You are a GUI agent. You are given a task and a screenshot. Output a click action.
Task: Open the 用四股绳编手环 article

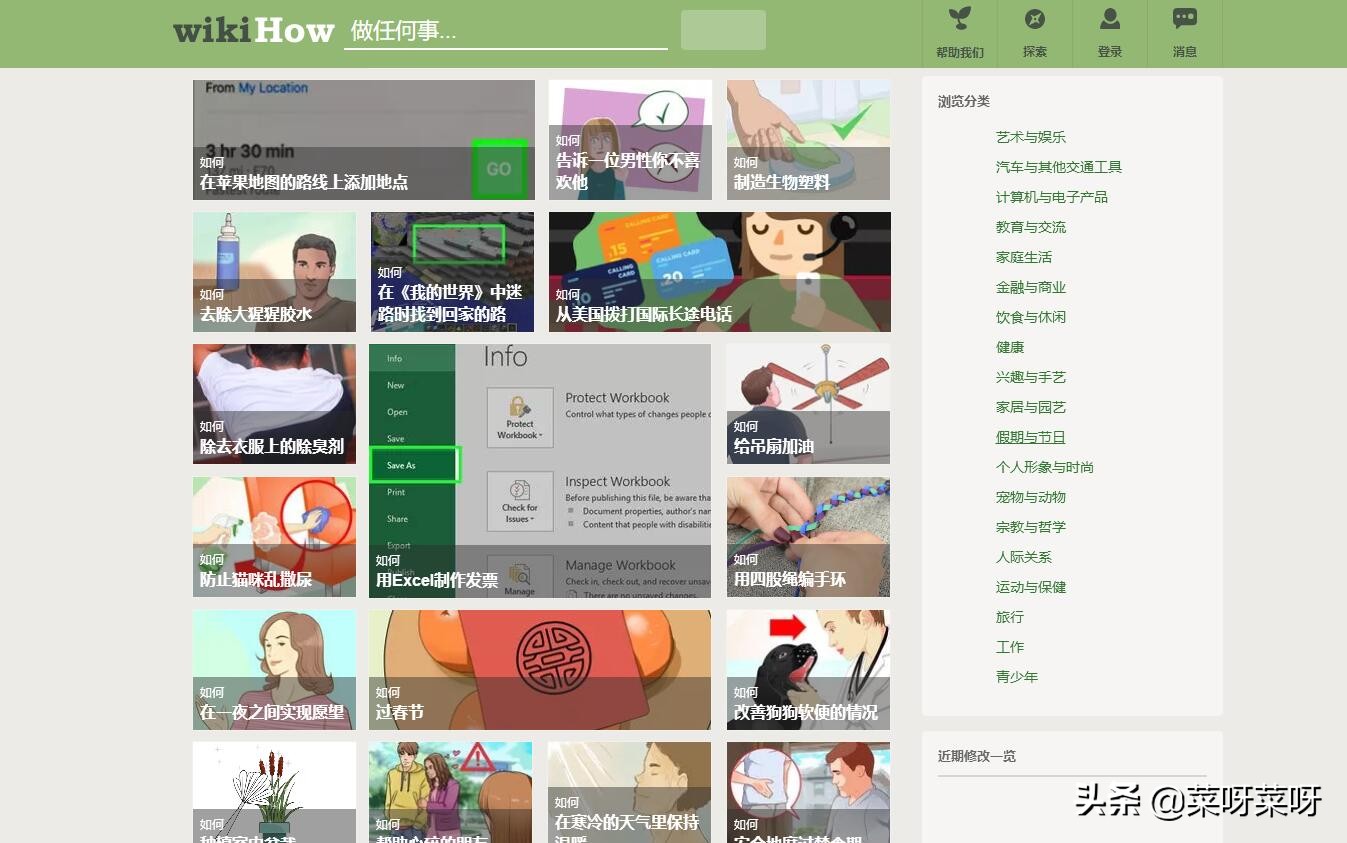point(807,537)
